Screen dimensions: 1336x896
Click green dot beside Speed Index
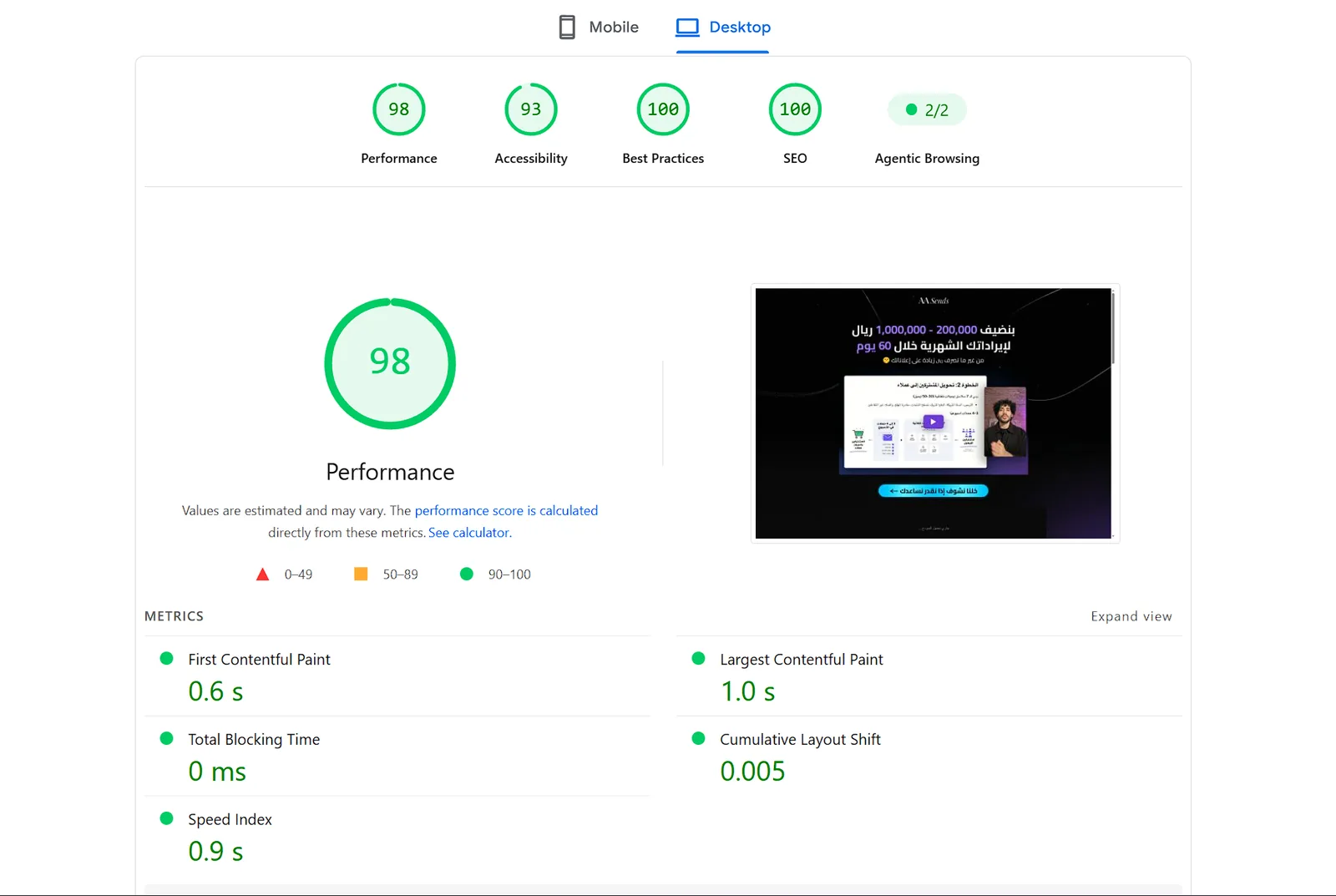click(x=166, y=818)
